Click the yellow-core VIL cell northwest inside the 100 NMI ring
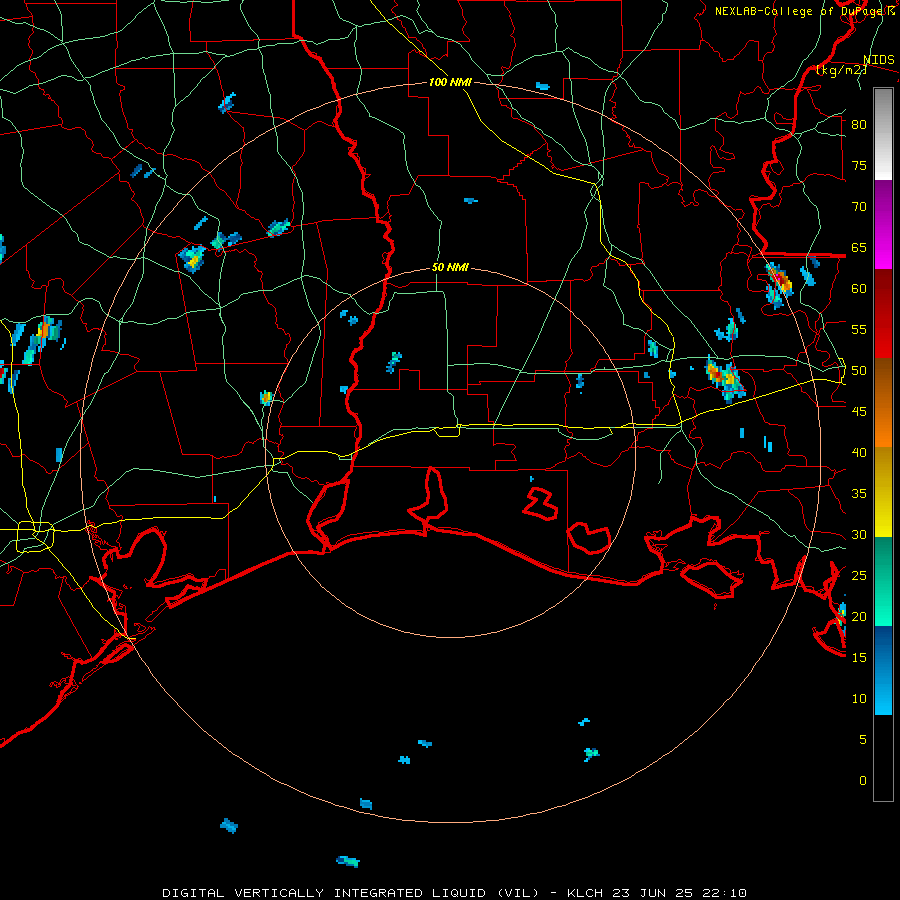 pyautogui.click(x=192, y=258)
